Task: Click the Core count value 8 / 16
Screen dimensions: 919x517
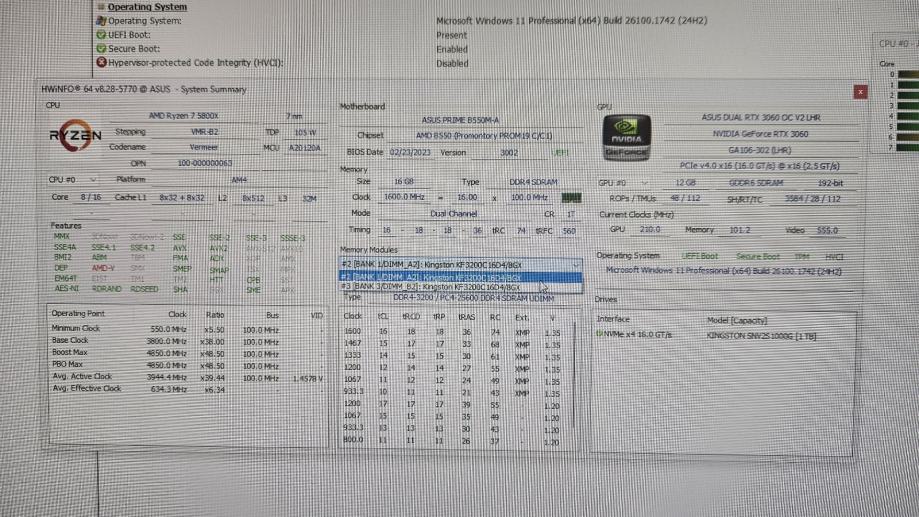Action: click(x=91, y=198)
